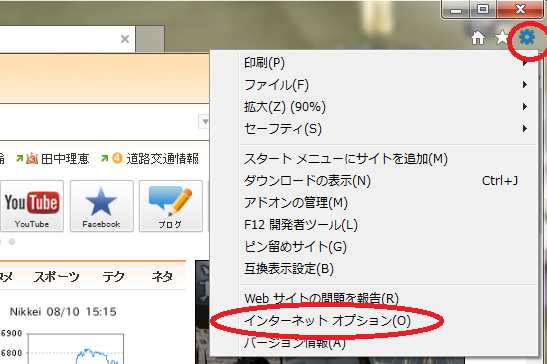Switch to the テク news tab

point(113,276)
